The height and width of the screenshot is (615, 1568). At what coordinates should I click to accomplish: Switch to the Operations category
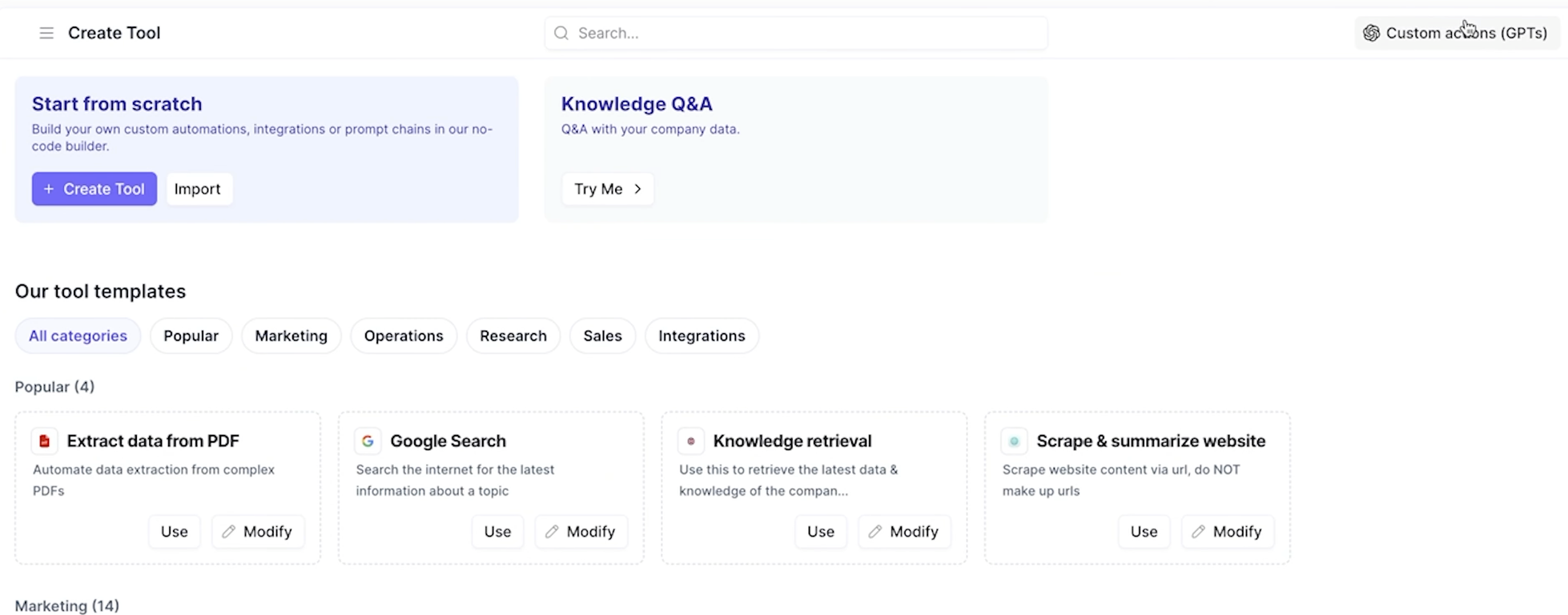pyautogui.click(x=404, y=336)
